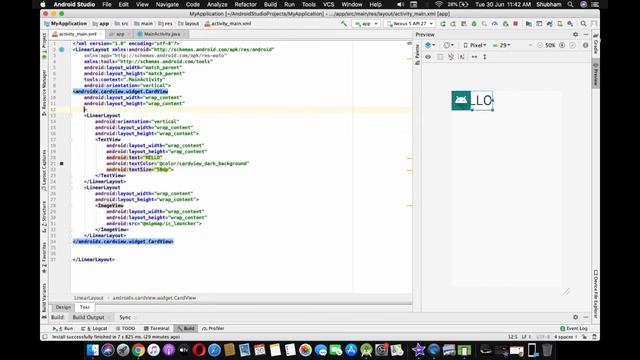Click the default margins icon in preview toolbar
Screen dimensions: 640x360
(462, 57)
